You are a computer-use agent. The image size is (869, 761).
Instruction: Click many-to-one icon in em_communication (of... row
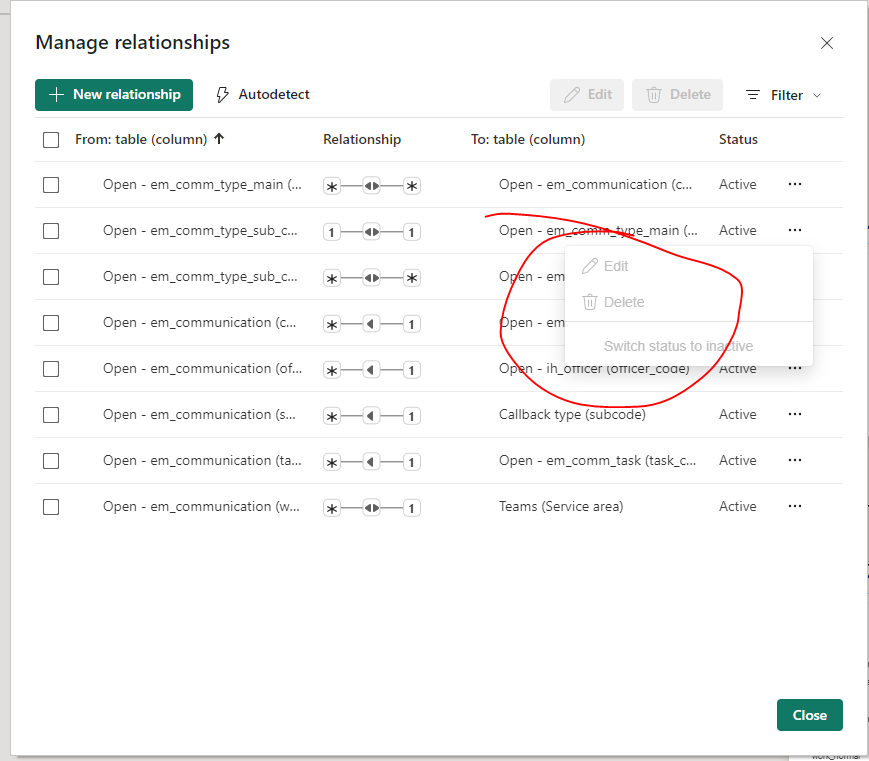372,370
